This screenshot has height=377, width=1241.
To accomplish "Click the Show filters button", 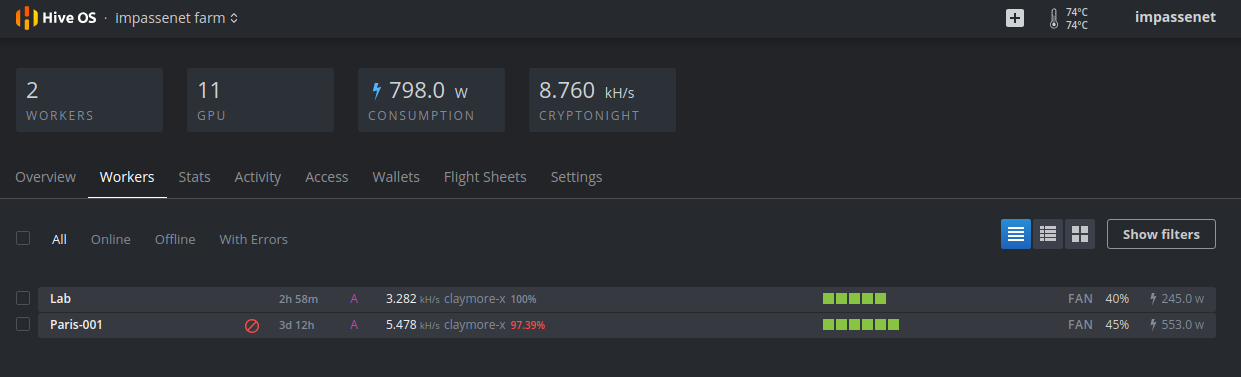I will [x=1161, y=234].
